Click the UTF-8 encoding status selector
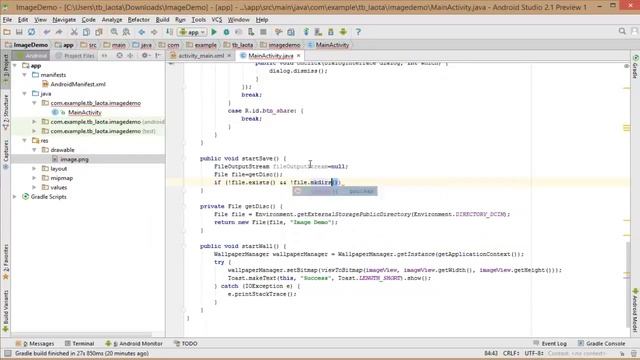This screenshot has width=640, height=360. 534,353
